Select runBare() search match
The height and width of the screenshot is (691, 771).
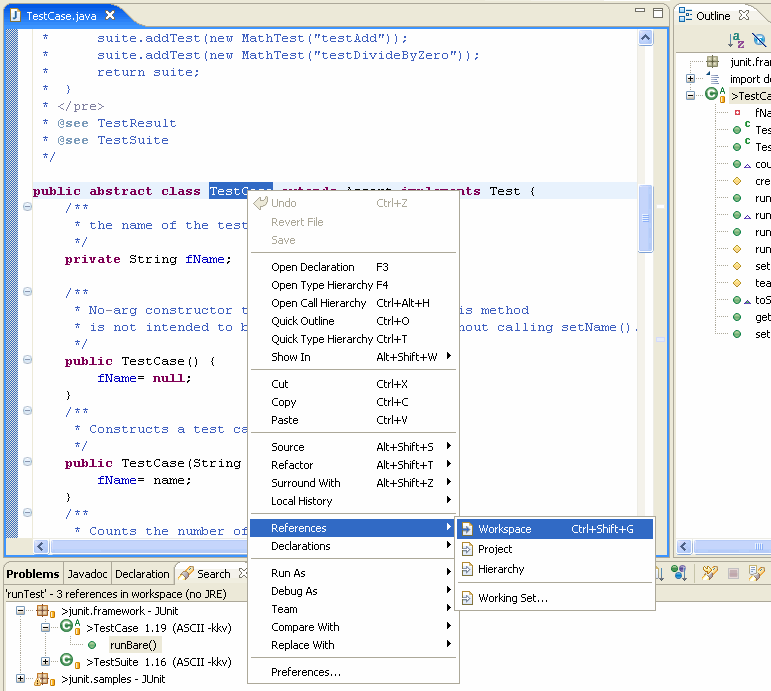pos(133,645)
